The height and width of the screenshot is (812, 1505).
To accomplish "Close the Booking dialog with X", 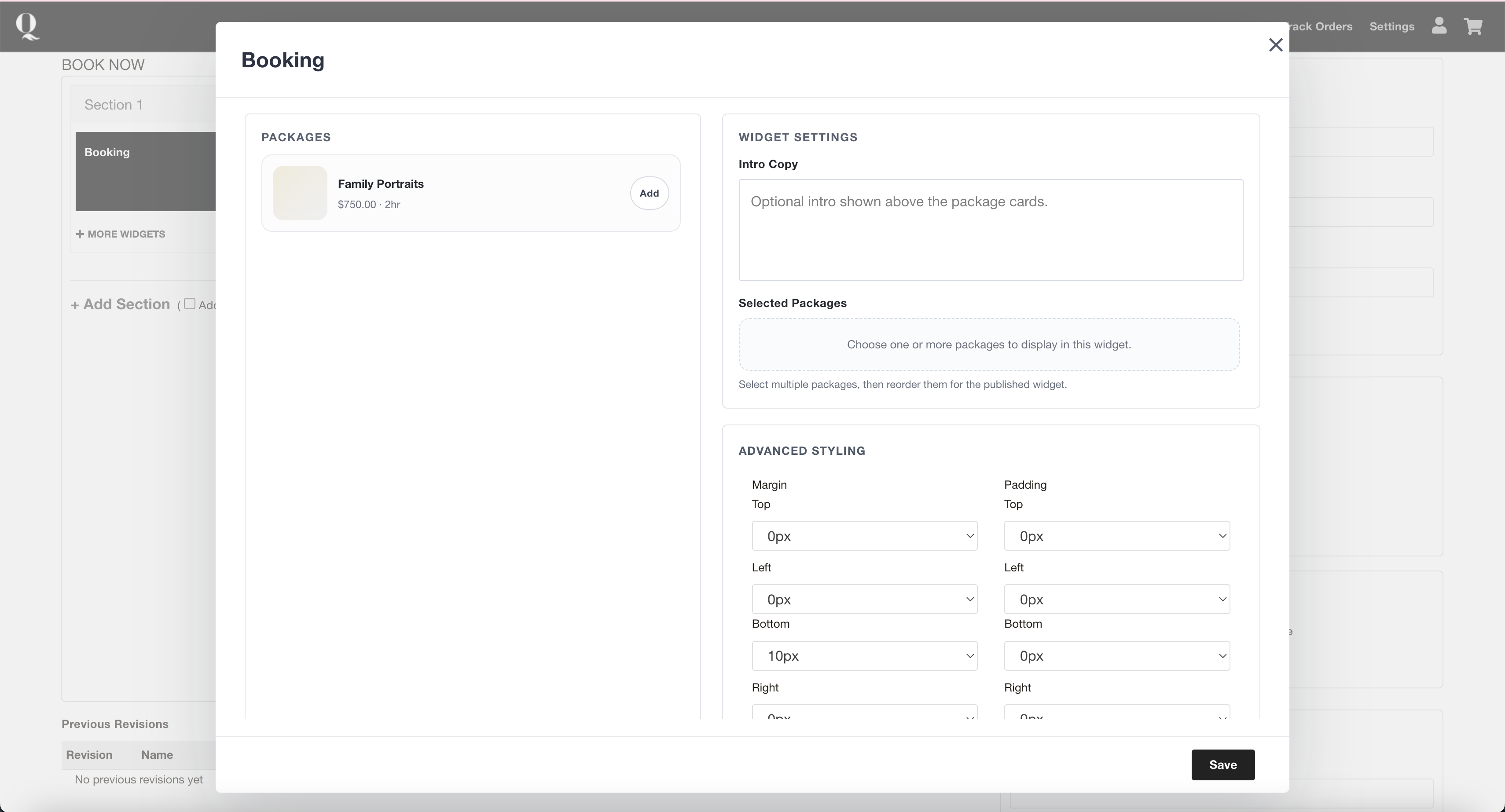I will click(x=1275, y=45).
